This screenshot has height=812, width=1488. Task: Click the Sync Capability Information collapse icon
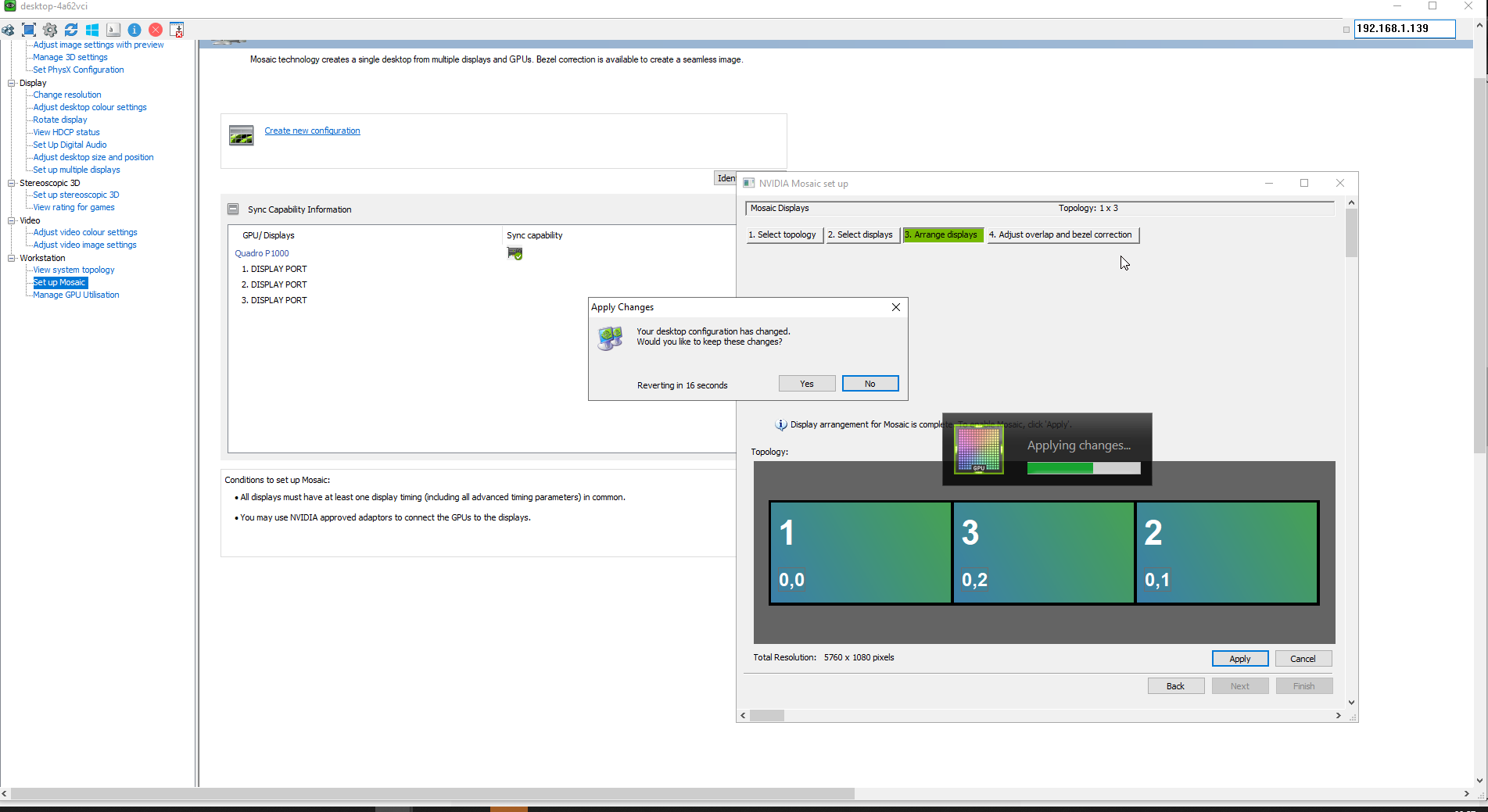(x=233, y=209)
